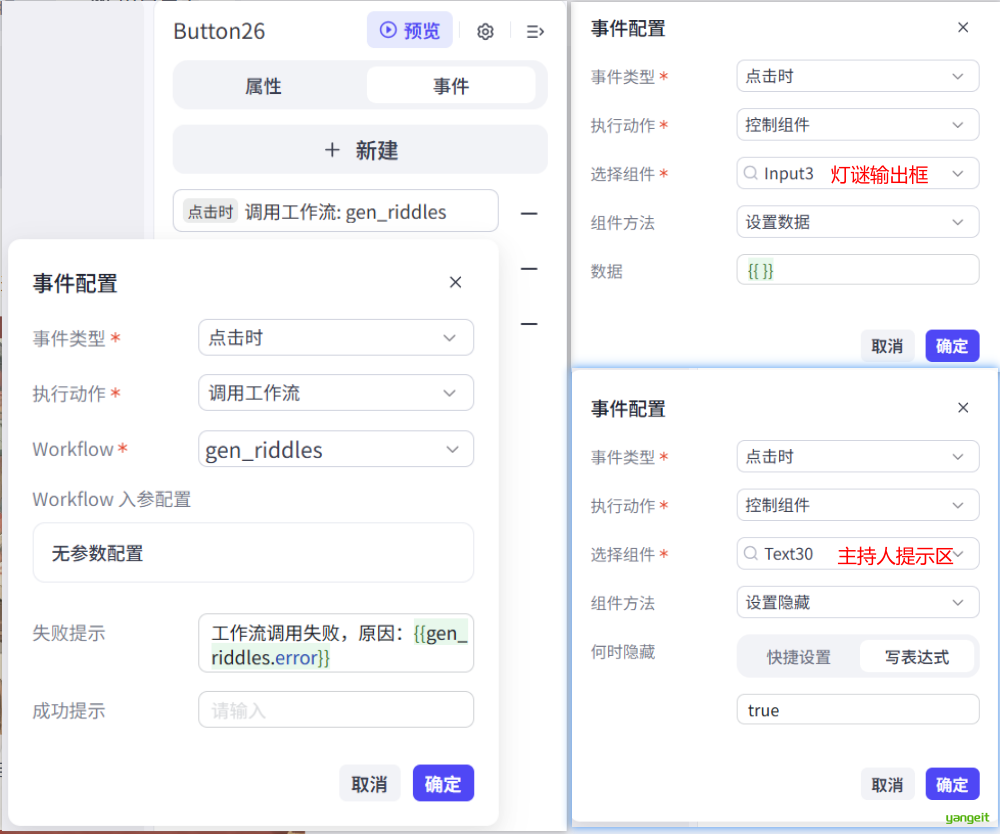The height and width of the screenshot is (834, 1000).
Task: Open the Workflow gen_riddles dropdown
Action: (336, 450)
